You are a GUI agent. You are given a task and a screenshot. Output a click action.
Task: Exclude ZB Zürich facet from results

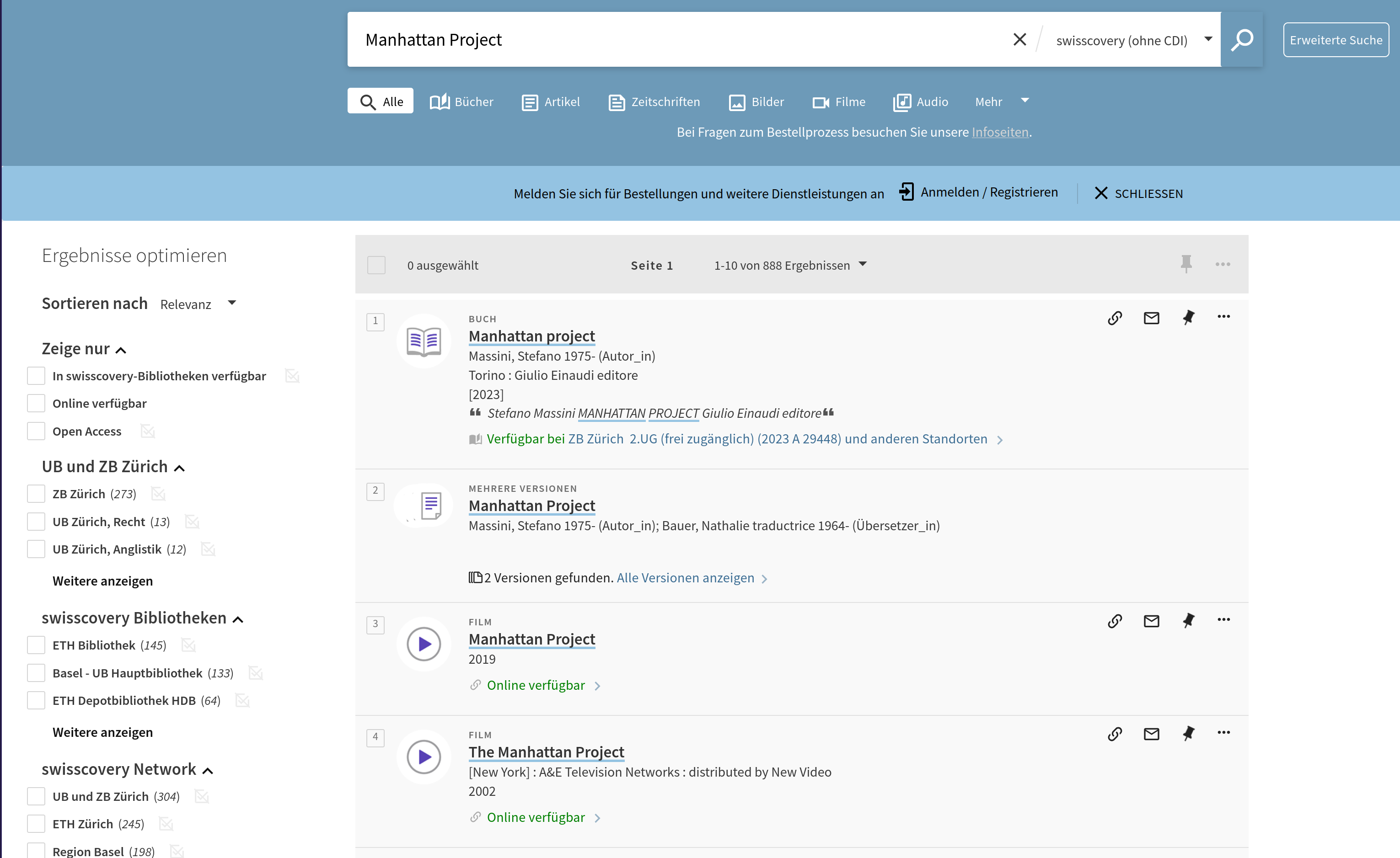pyautogui.click(x=159, y=494)
